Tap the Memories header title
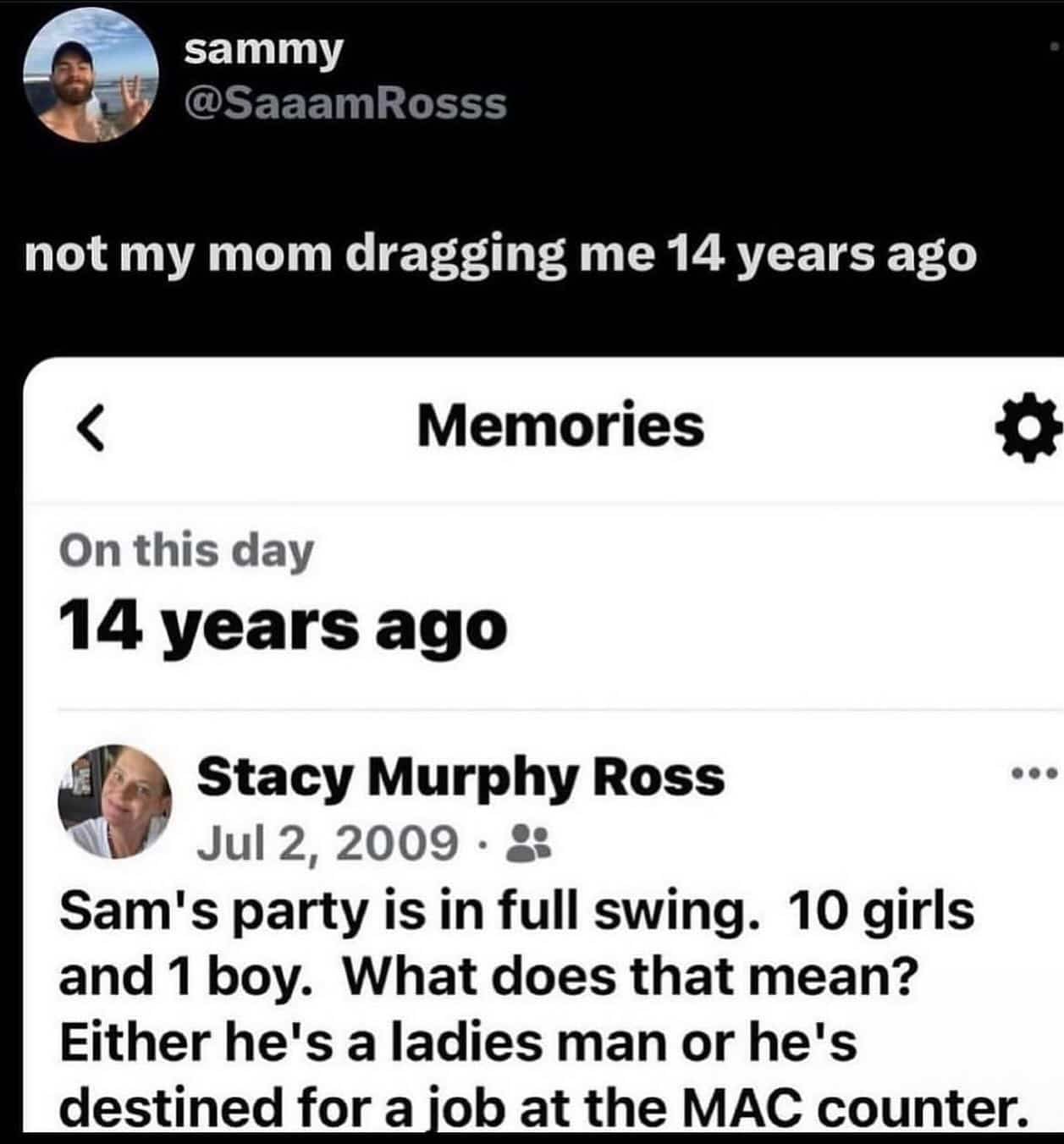 click(x=560, y=426)
